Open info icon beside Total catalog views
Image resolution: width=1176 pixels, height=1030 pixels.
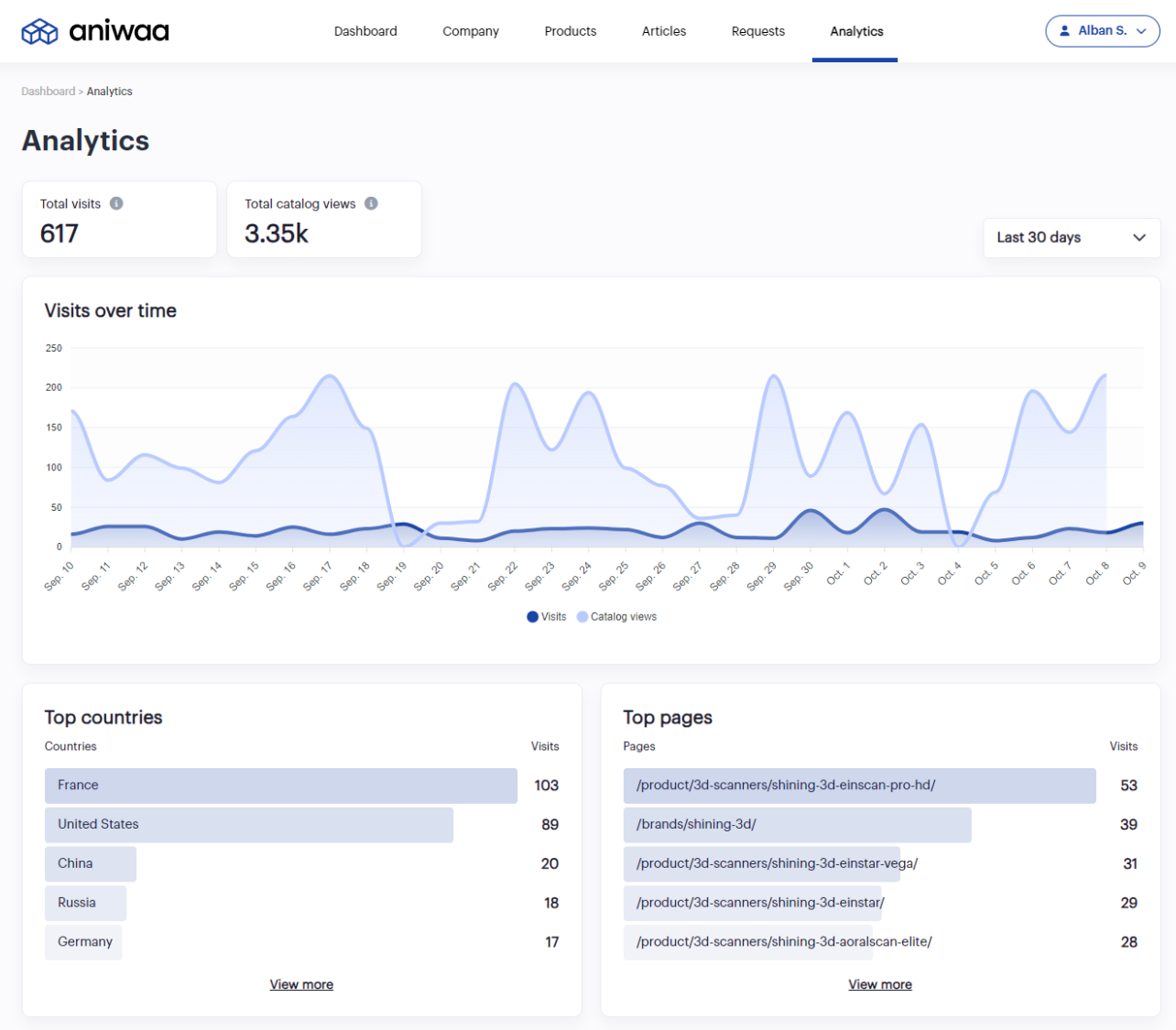tap(371, 203)
